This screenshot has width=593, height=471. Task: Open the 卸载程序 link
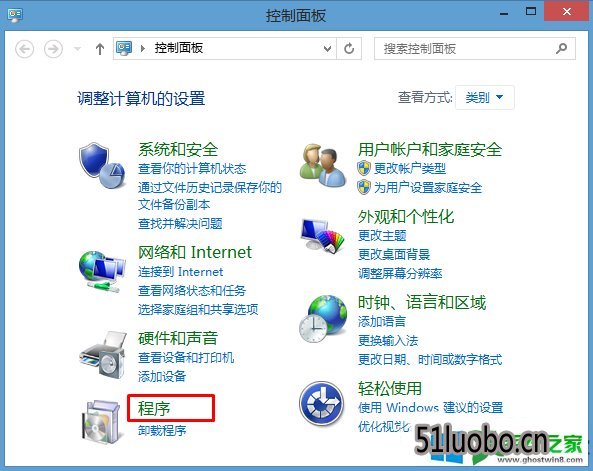pos(162,431)
